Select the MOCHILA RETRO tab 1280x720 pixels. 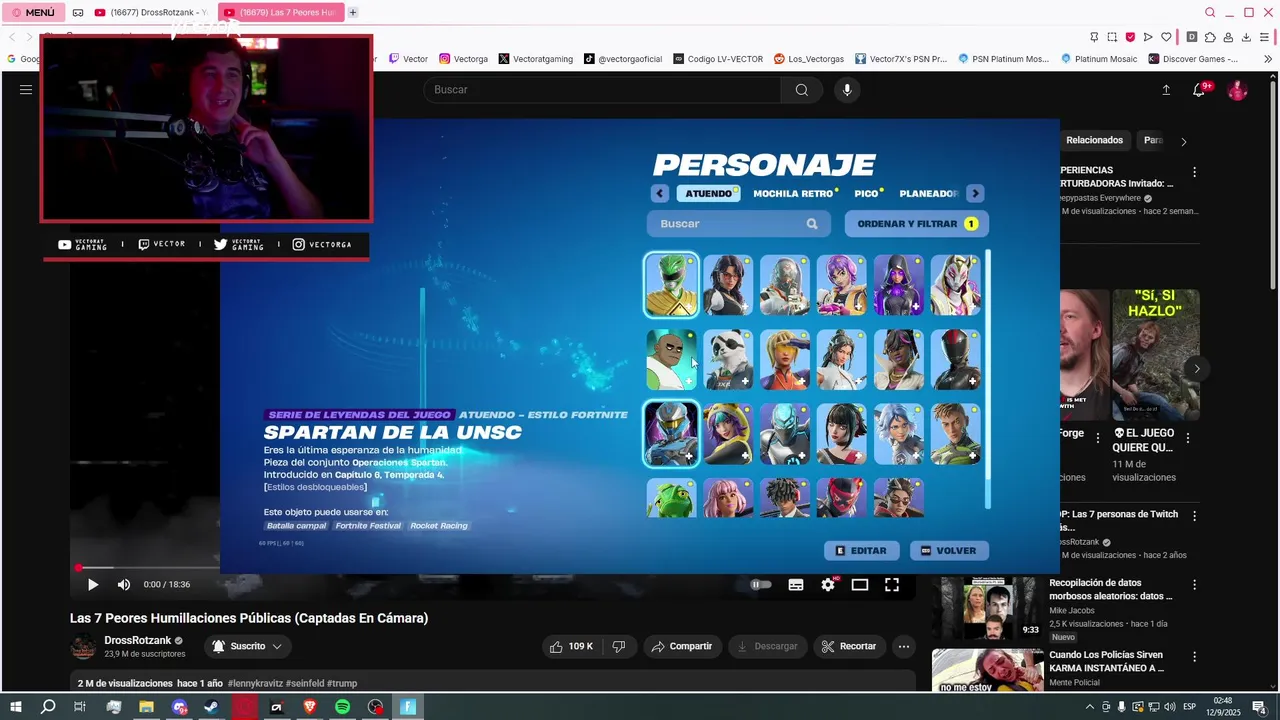coord(795,194)
